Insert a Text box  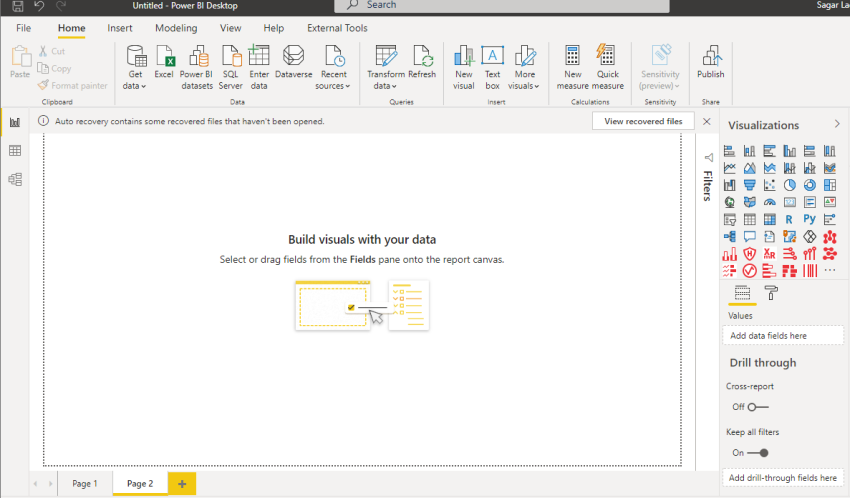[492, 68]
